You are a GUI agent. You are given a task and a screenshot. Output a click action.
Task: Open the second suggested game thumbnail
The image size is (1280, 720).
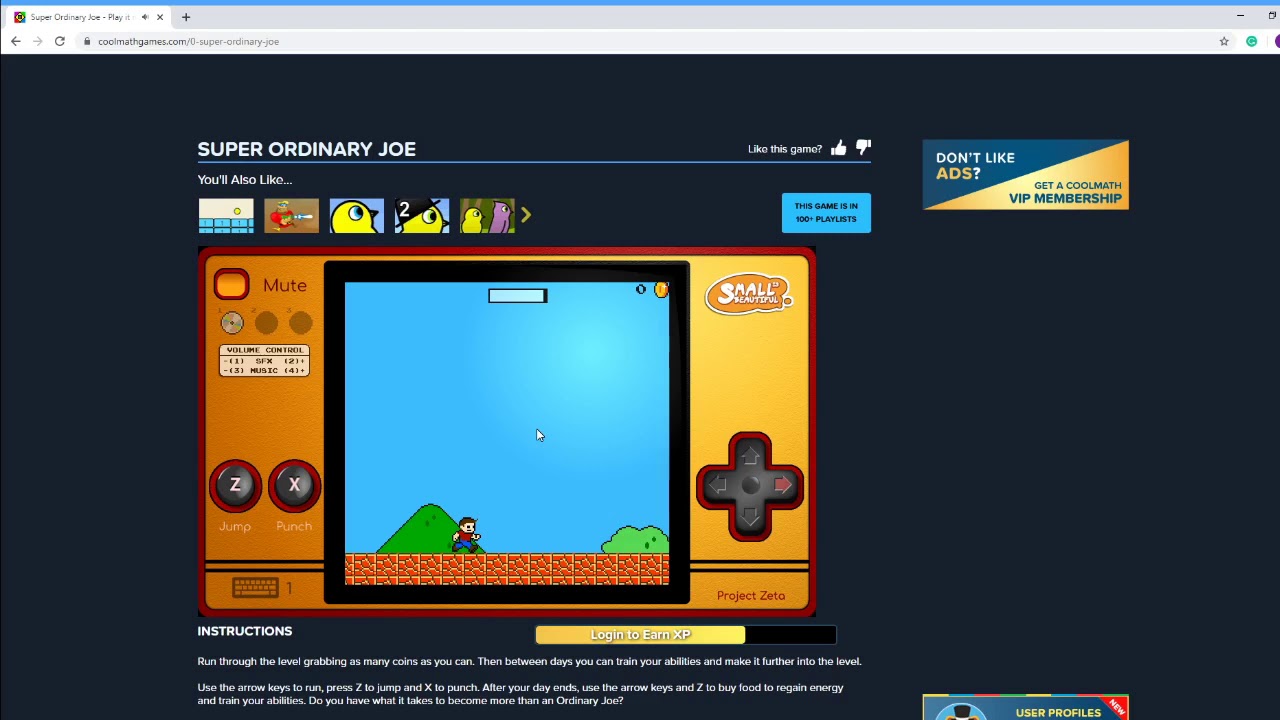tap(291, 216)
